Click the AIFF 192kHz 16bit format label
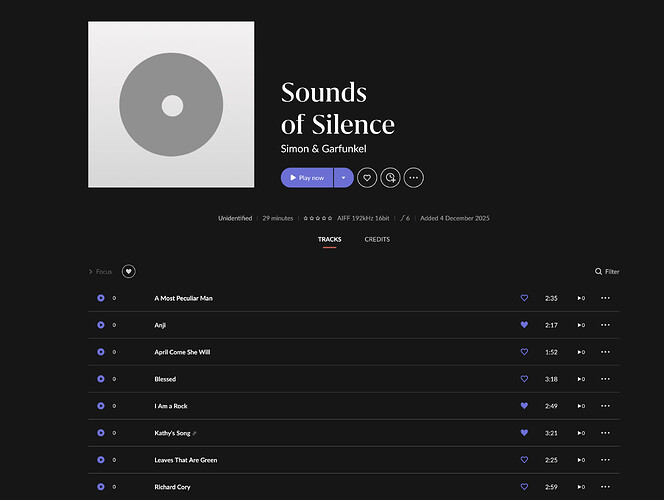This screenshot has width=664, height=500. (363, 218)
